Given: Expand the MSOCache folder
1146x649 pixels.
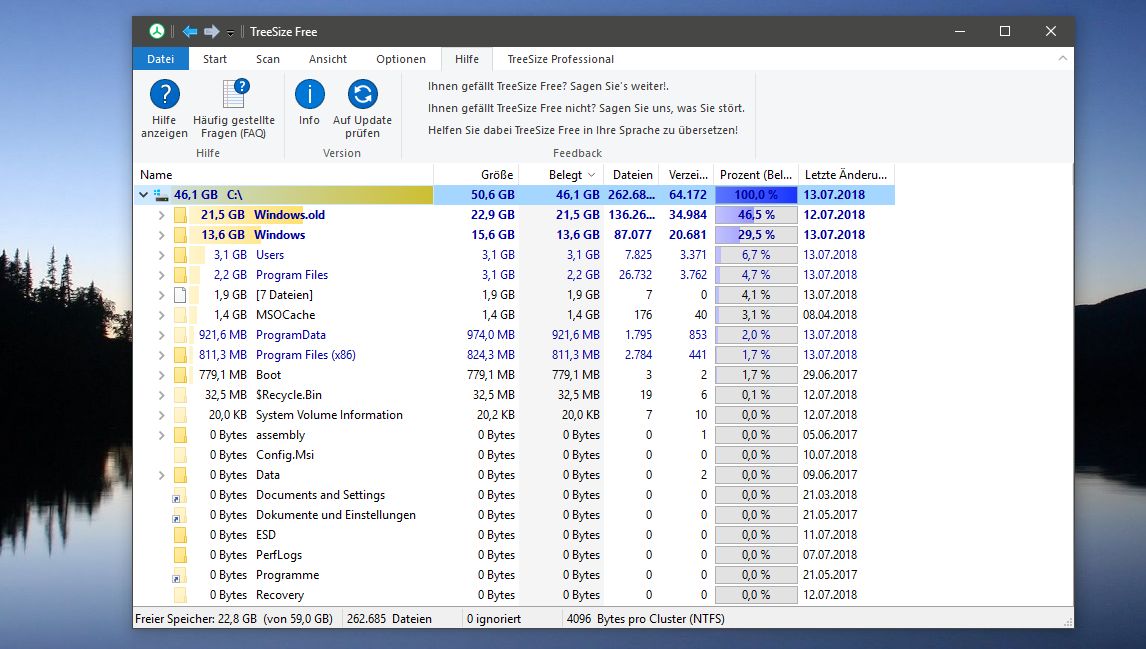Looking at the screenshot, I should [x=162, y=315].
